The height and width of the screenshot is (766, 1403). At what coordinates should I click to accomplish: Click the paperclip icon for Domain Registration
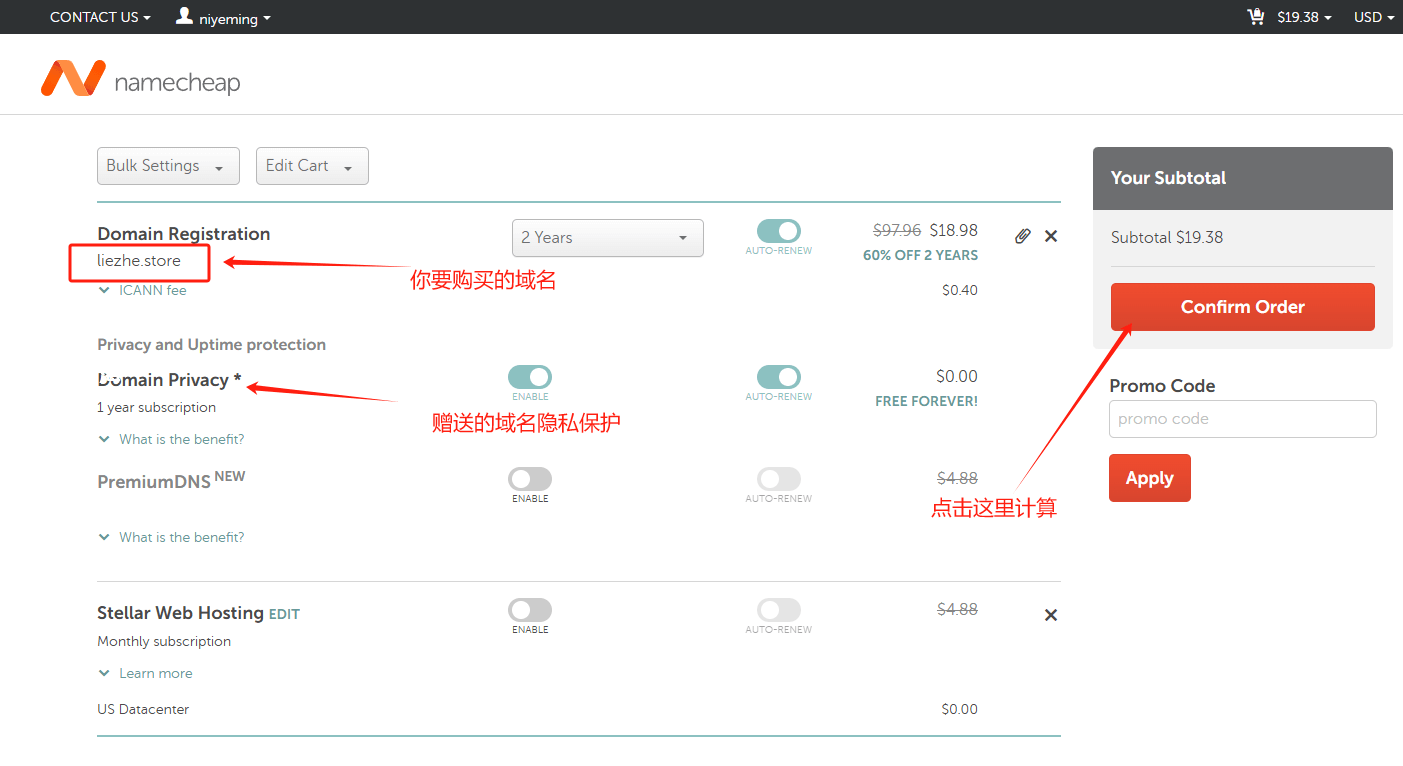pos(1022,236)
